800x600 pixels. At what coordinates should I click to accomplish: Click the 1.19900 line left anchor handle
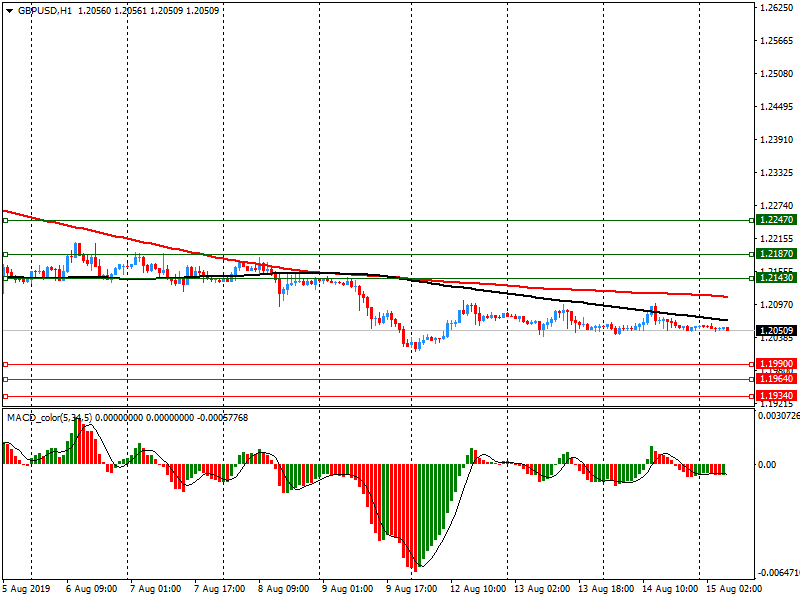pos(6,364)
